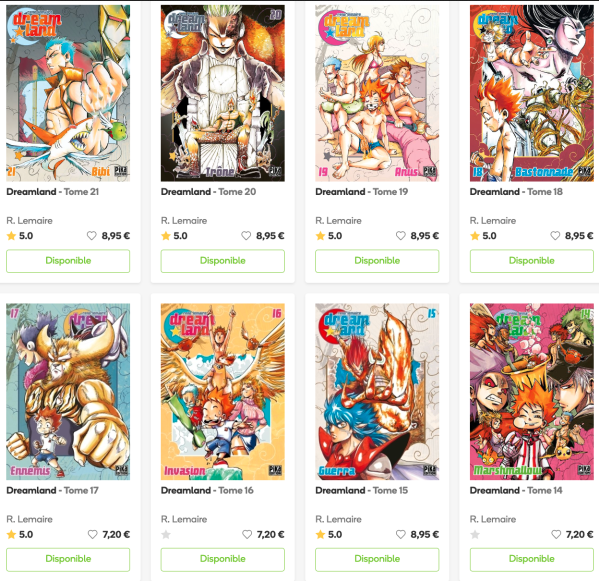Select Disponible button under Tome 15

[x=377, y=559]
